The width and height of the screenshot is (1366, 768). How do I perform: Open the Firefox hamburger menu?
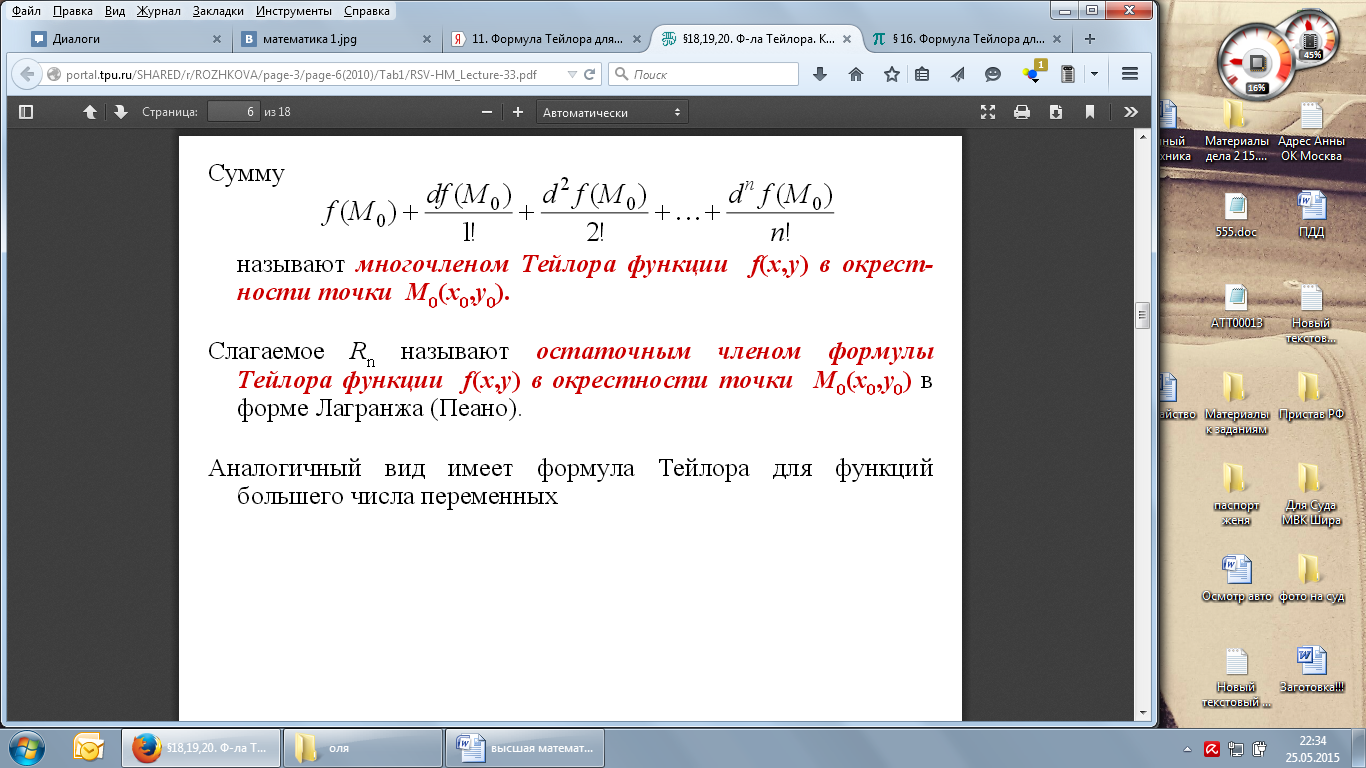tap(1131, 74)
